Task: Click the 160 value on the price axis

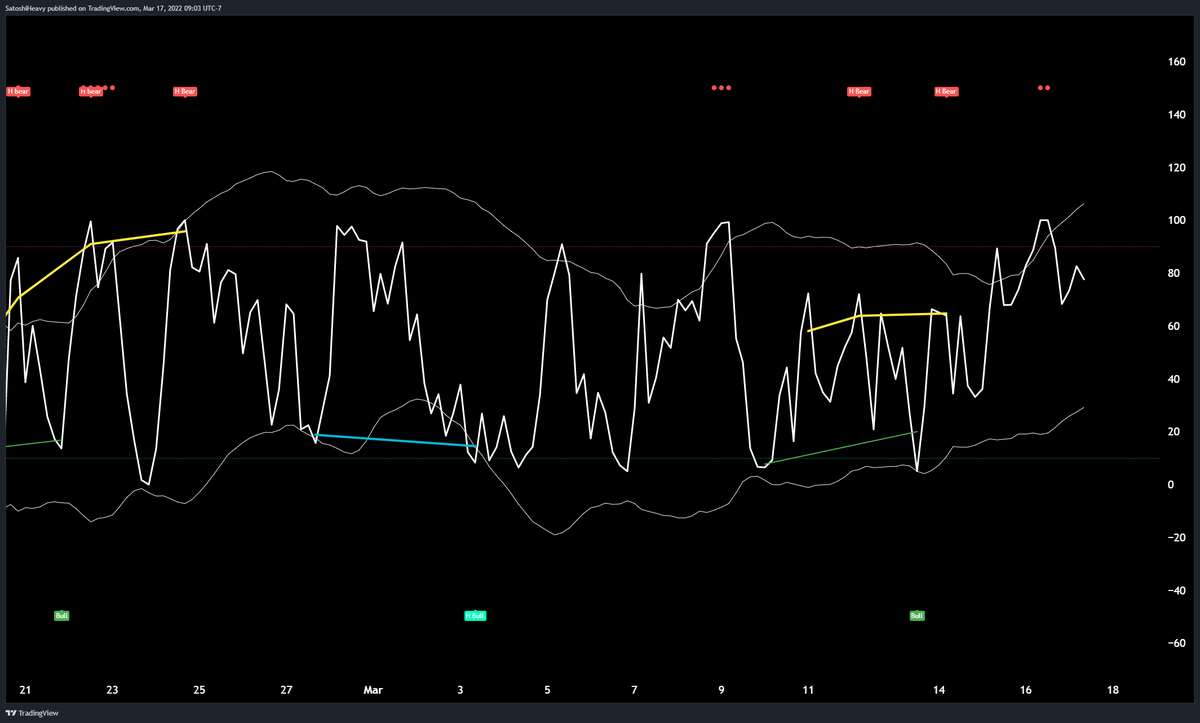Action: (x=1177, y=62)
